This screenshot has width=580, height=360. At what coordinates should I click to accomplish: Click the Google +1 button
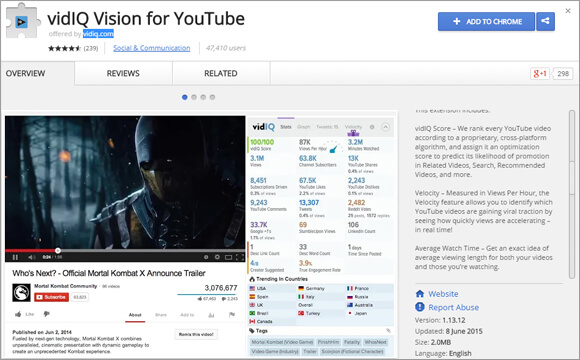point(540,74)
